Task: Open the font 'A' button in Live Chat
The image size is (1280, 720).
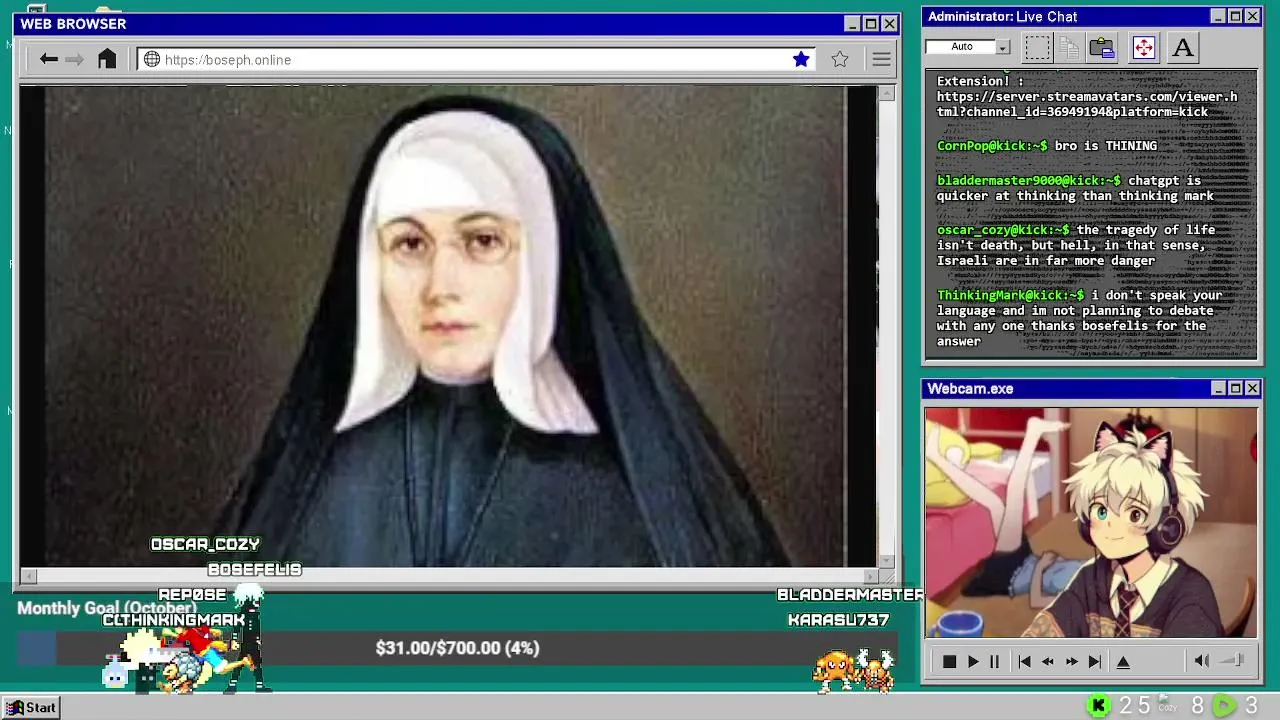Action: point(1182,47)
